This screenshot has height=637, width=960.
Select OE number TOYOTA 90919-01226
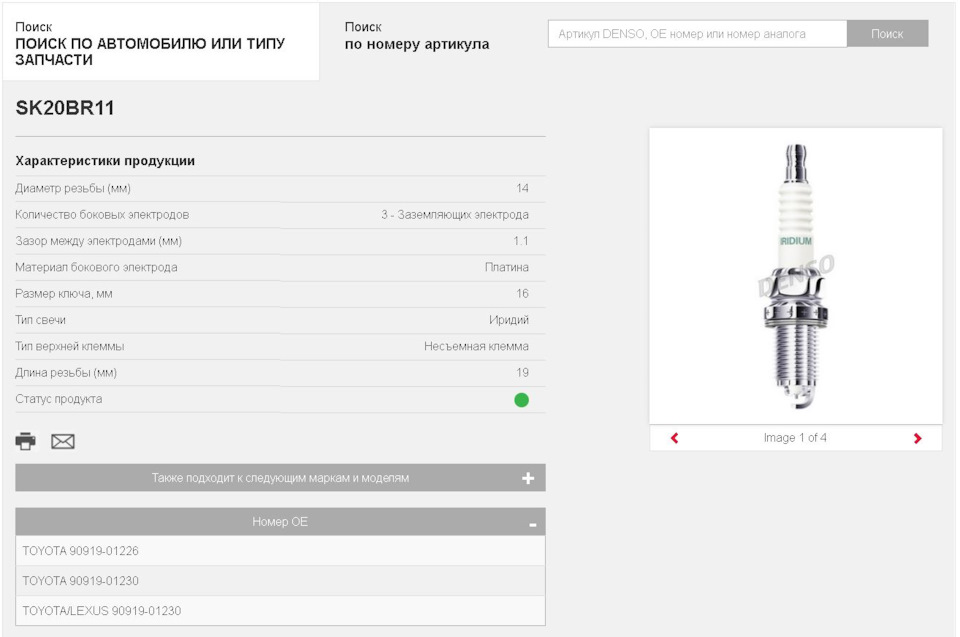pyautogui.click(x=280, y=551)
